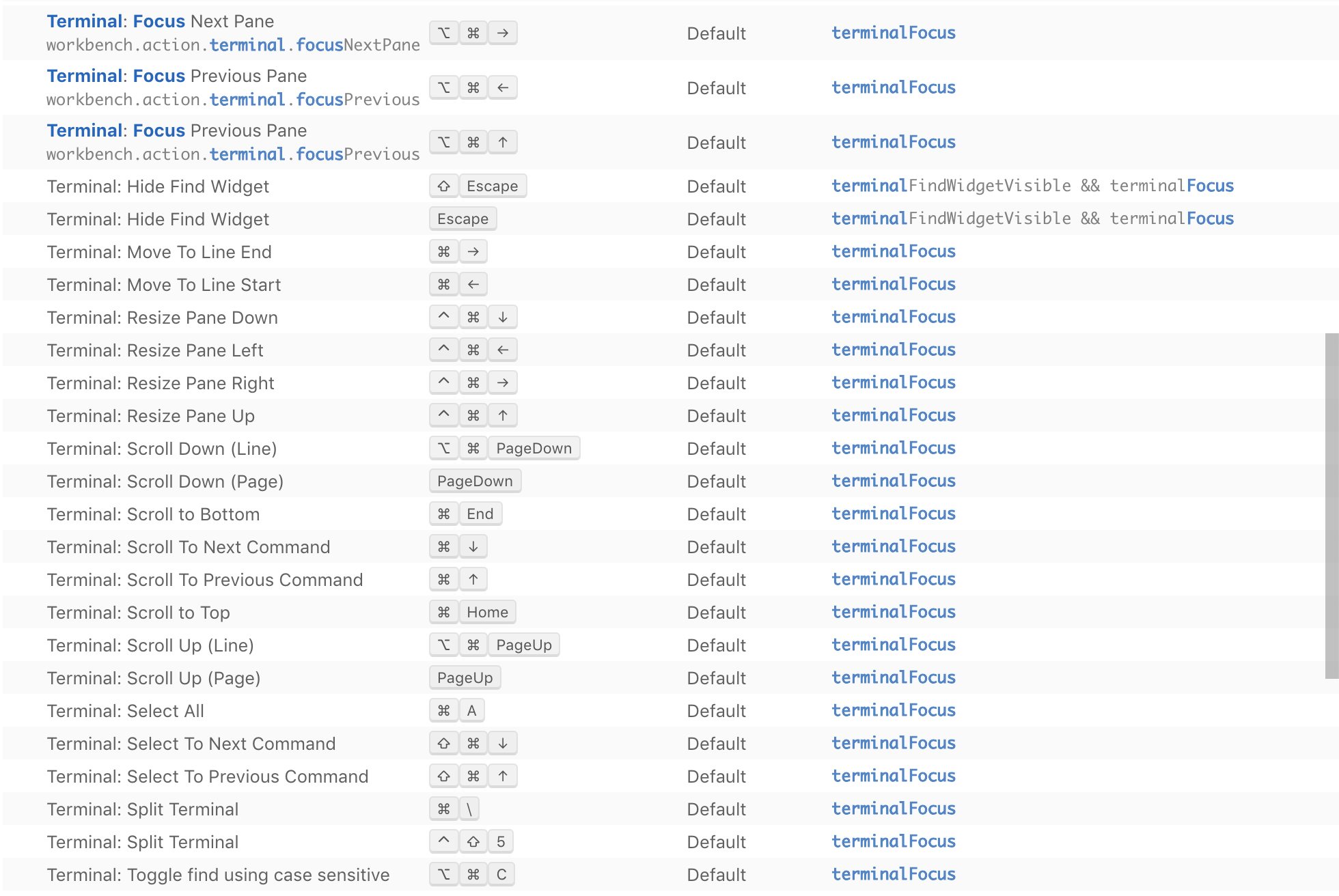Click the Shift+Escape Hide Find Widget keybinding
This screenshot has height=896, width=1339.
[x=478, y=186]
